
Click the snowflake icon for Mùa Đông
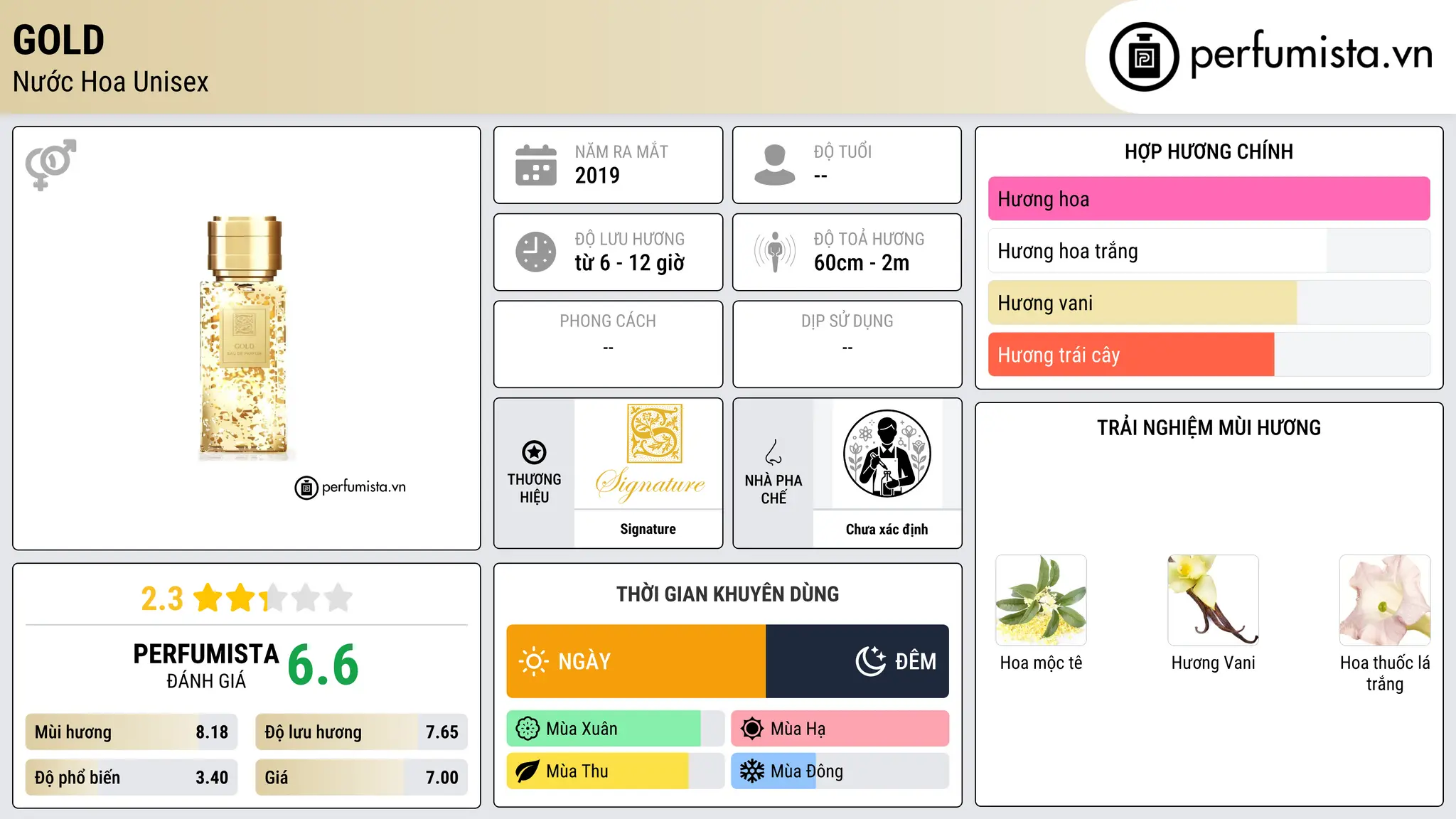click(x=752, y=771)
